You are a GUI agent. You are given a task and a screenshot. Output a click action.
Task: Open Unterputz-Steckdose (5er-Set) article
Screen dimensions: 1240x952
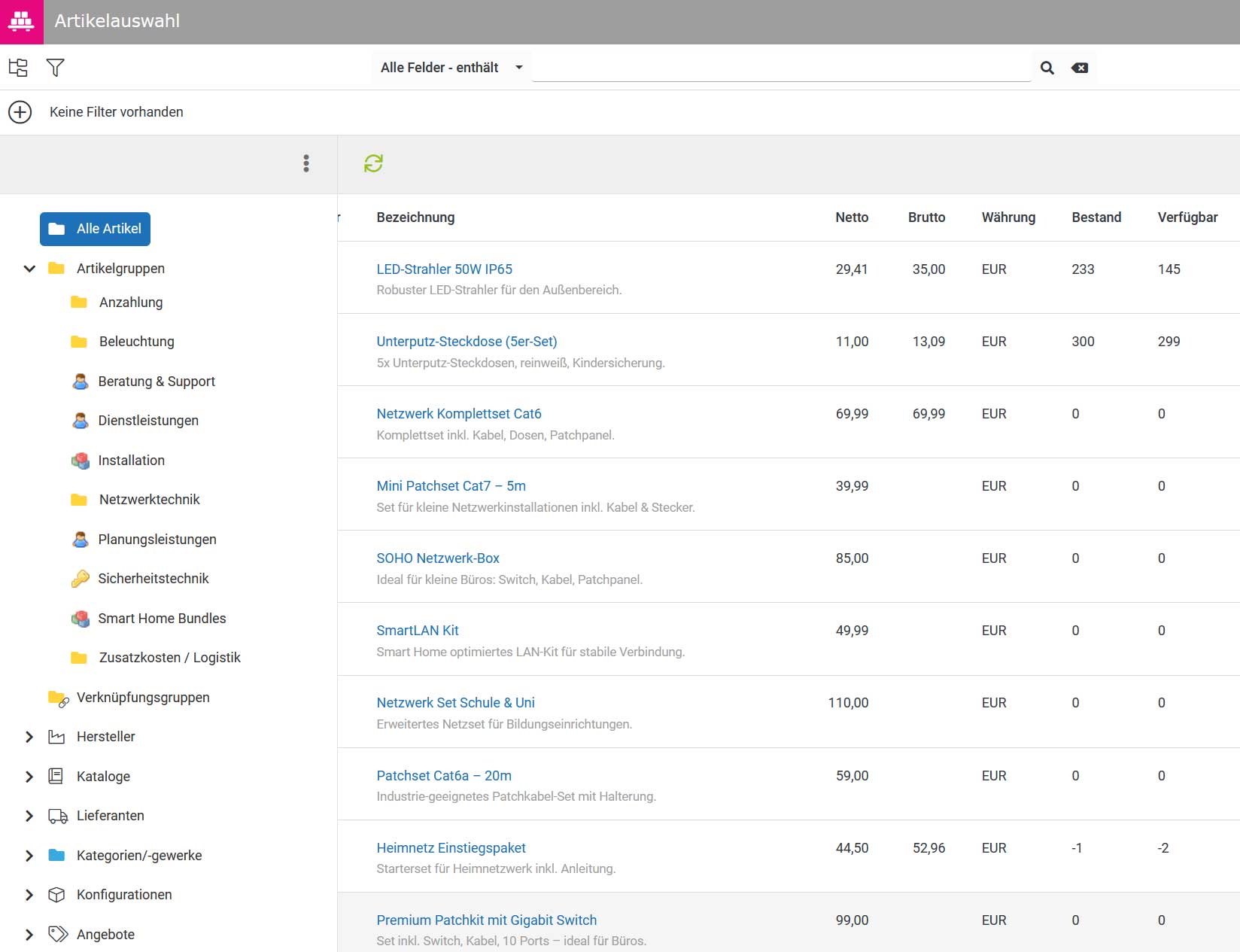[x=467, y=342]
